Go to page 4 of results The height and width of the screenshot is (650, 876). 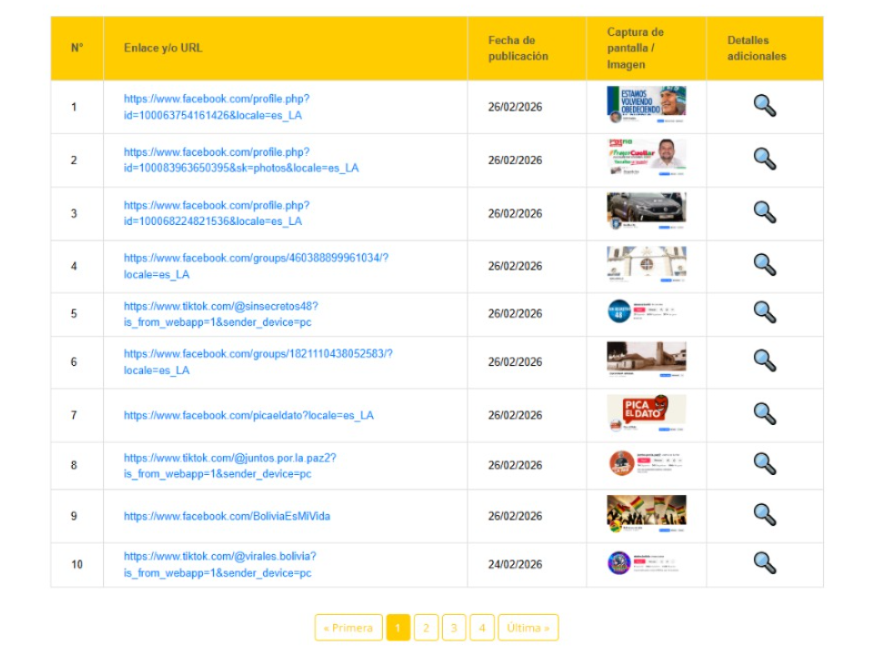(482, 628)
